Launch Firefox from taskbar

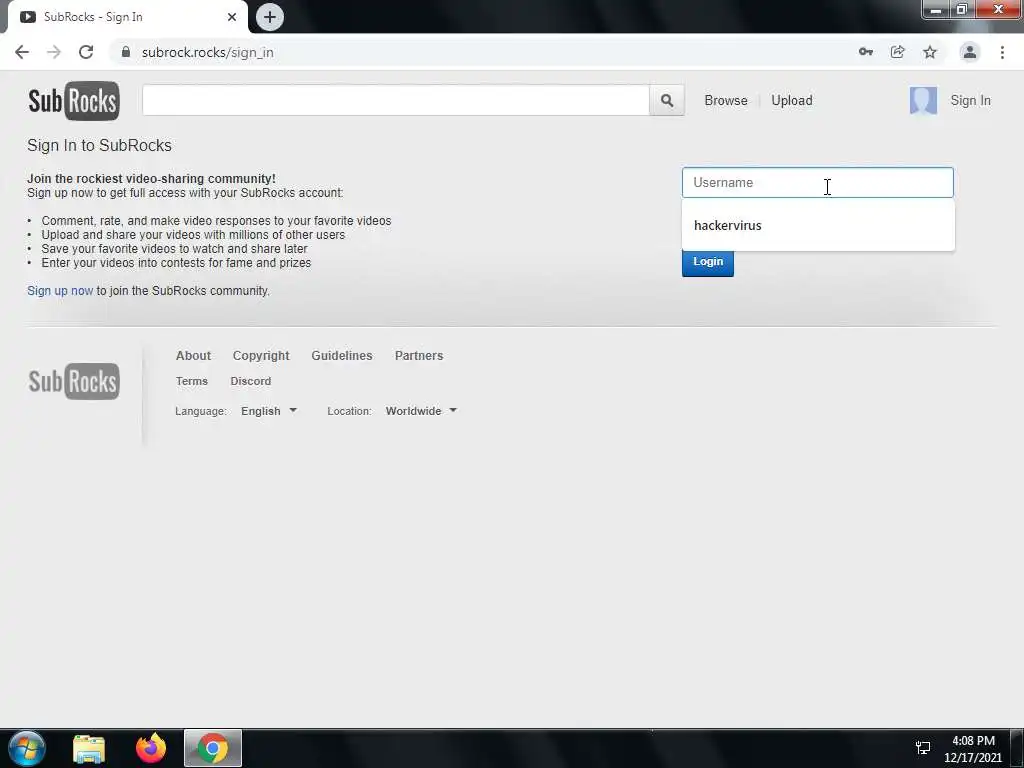[151, 748]
